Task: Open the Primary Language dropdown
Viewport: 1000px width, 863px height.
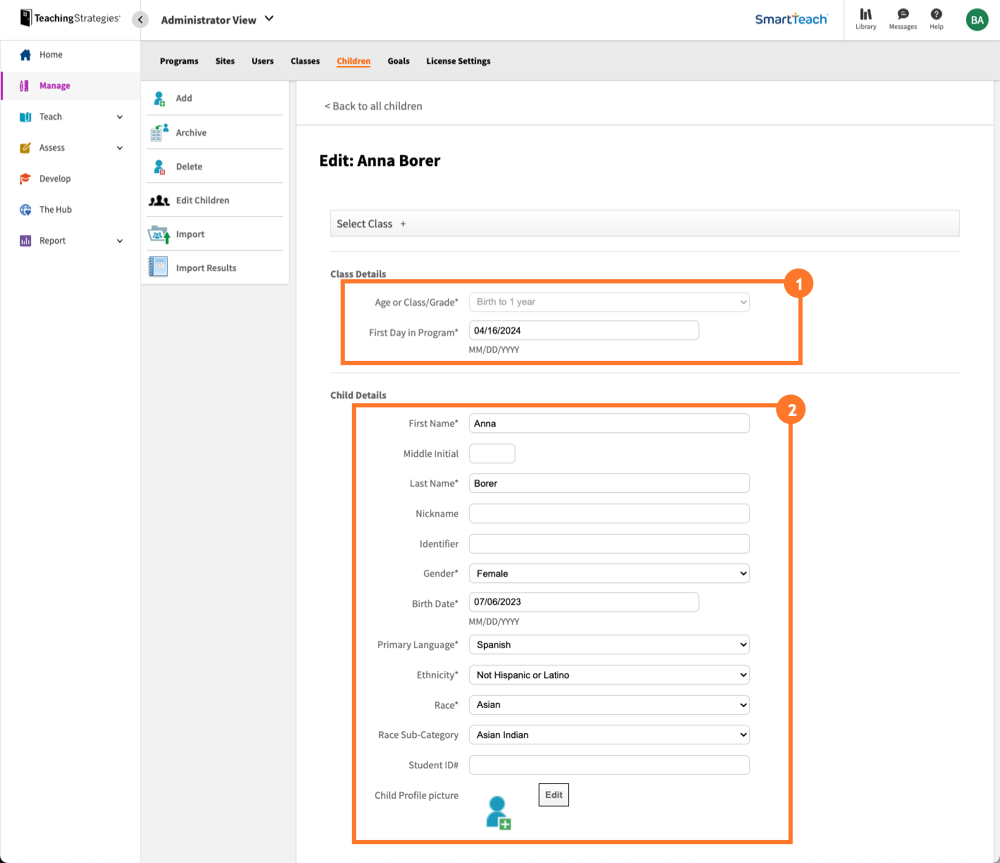Action: 609,644
